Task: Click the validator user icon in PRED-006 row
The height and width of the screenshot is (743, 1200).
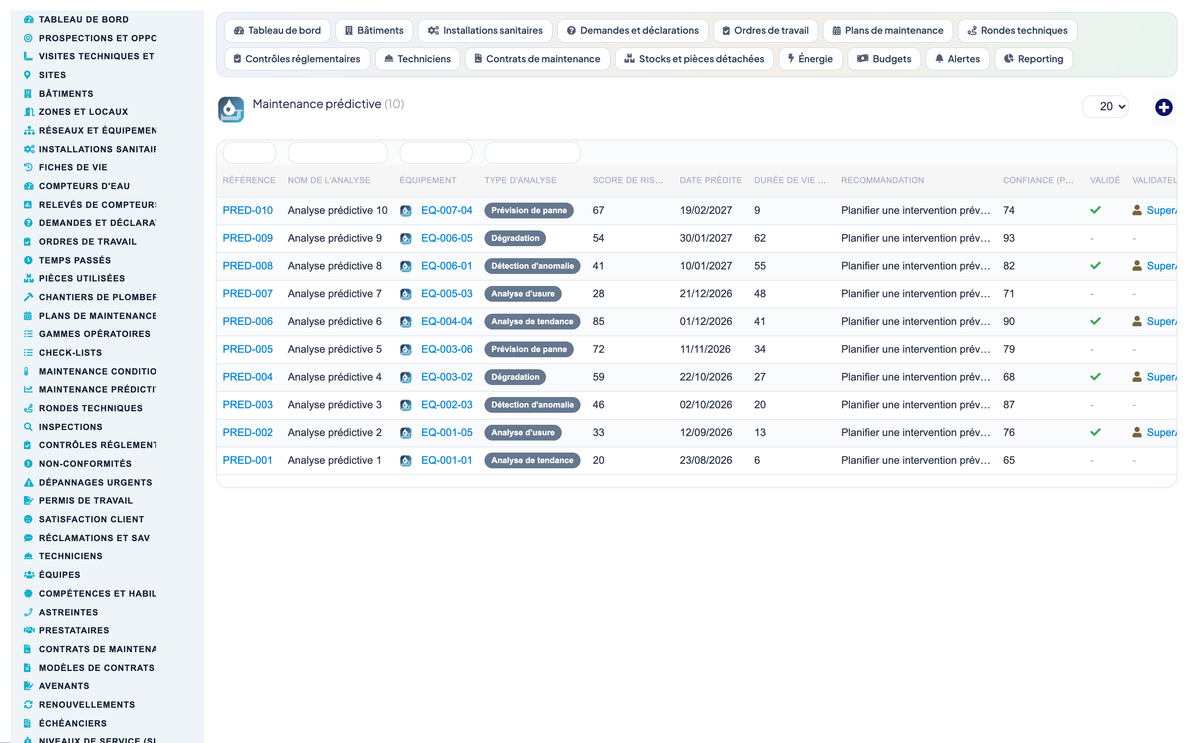Action: click(x=1137, y=321)
